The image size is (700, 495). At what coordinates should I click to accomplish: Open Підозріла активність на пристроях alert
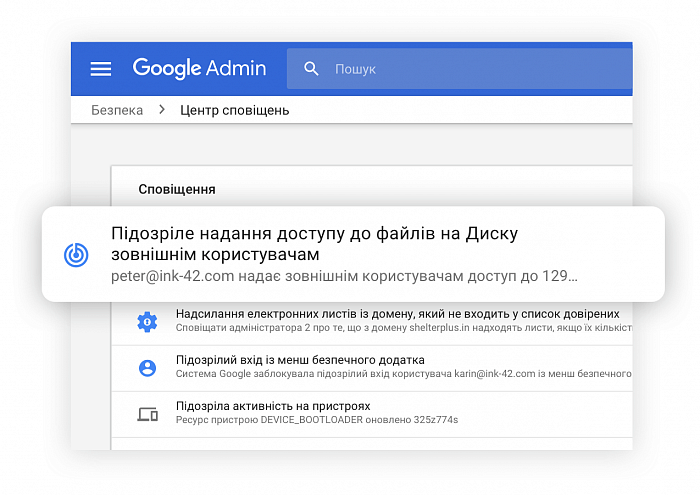pyautogui.click(x=273, y=406)
